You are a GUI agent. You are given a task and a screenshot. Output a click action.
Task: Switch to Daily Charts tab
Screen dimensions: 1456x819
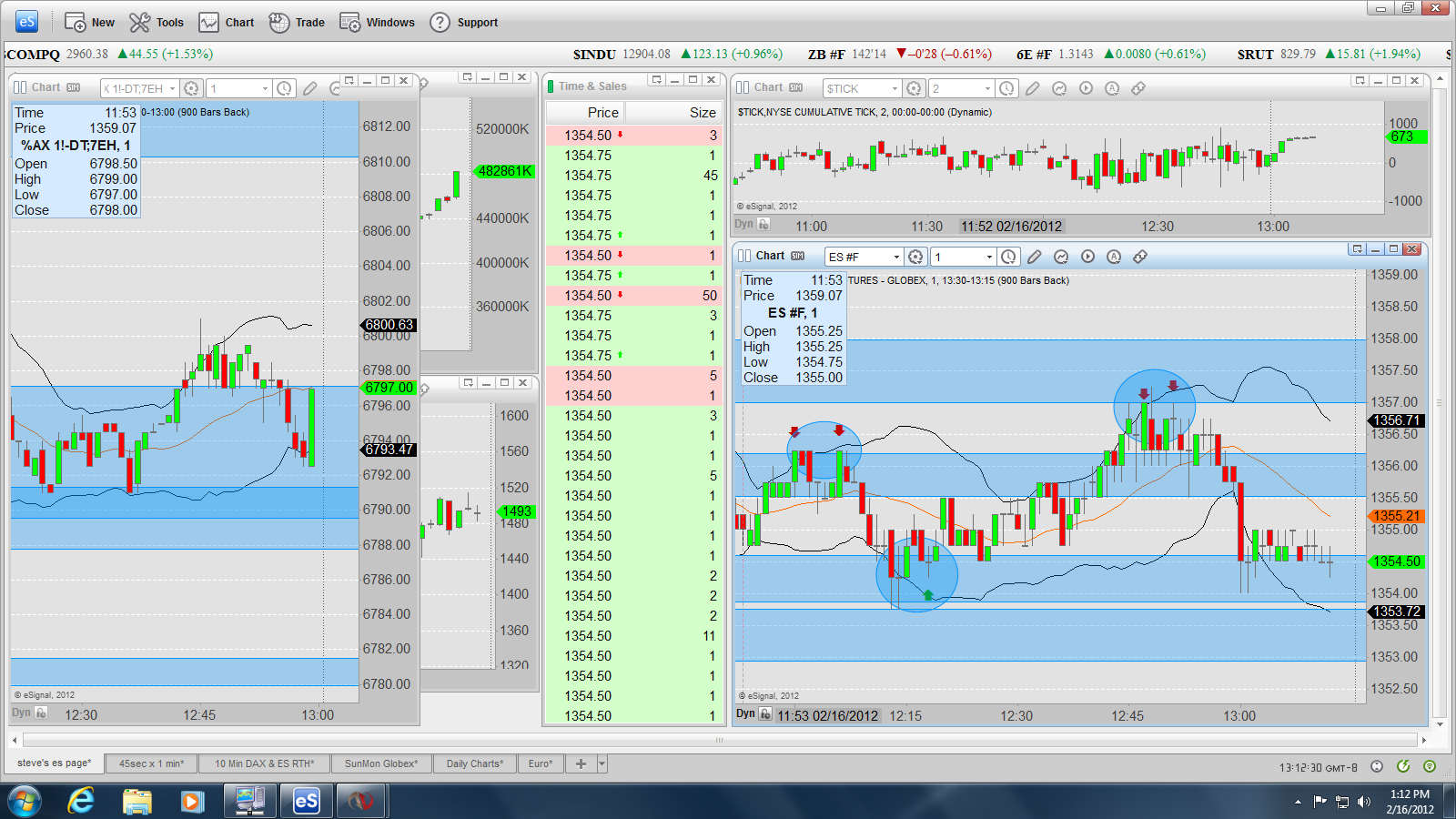[474, 763]
